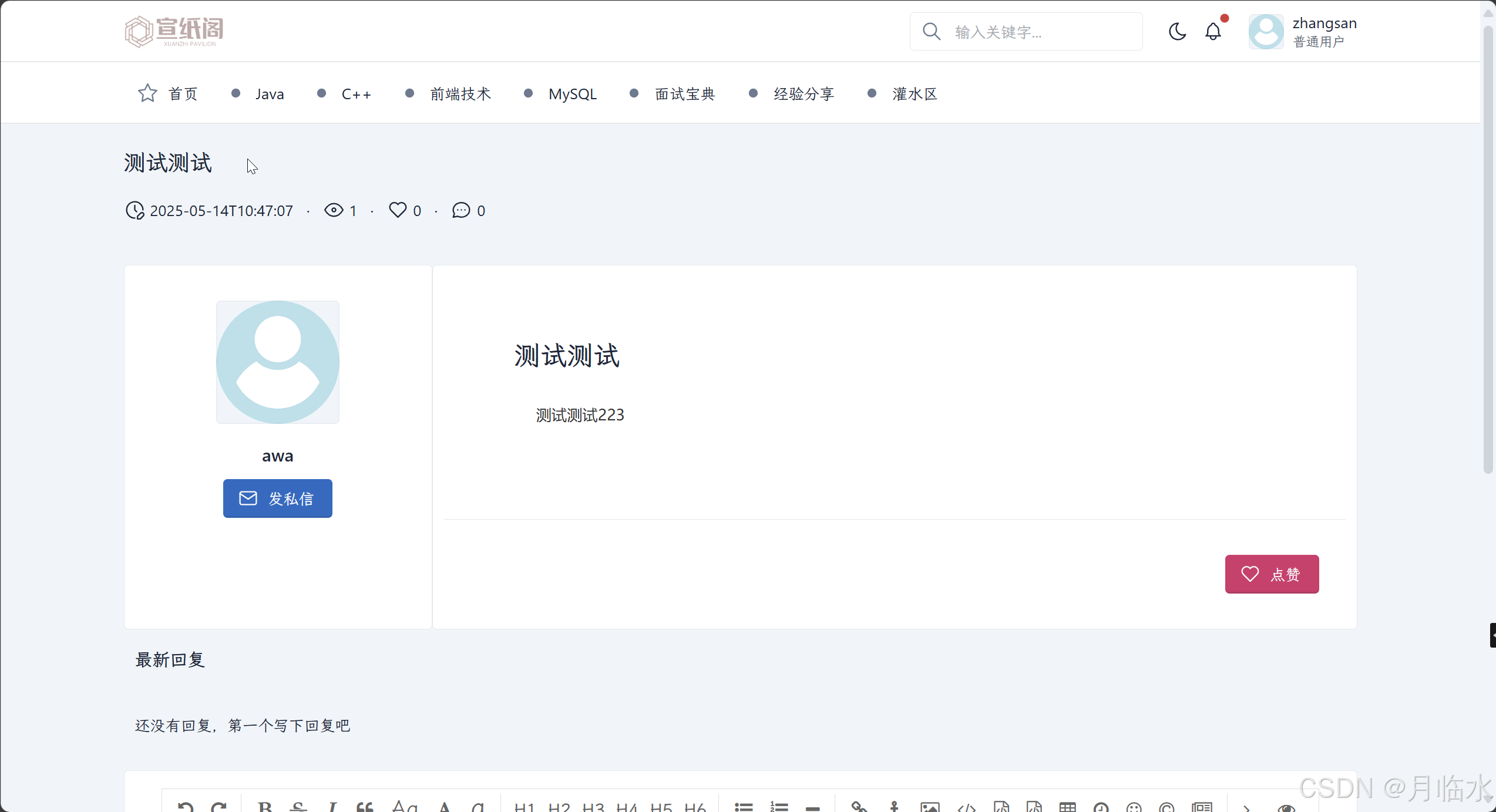The image size is (1496, 812).
Task: Insert an H1 heading in editor
Action: (525, 807)
